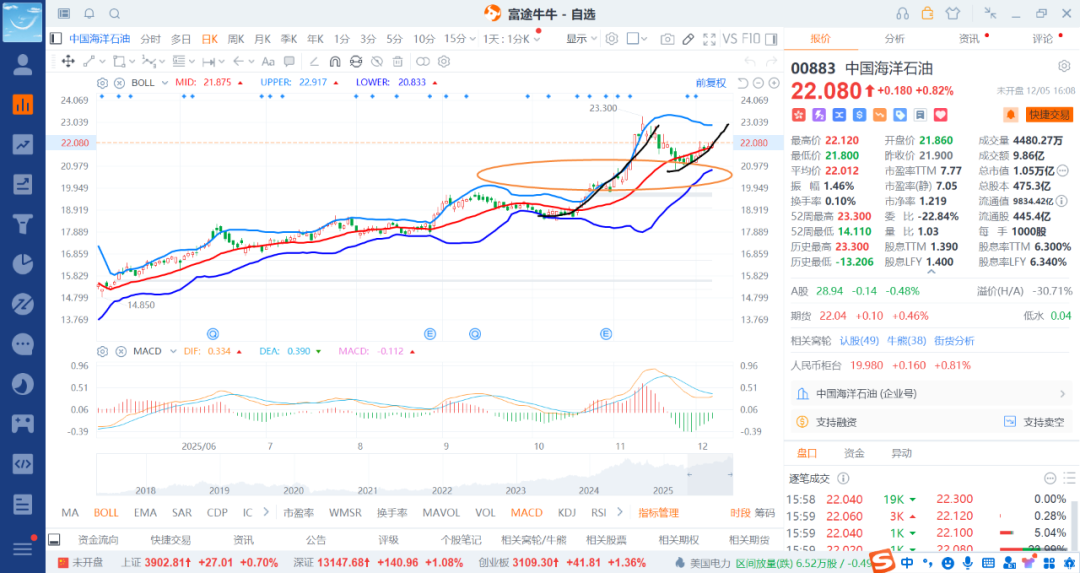Viewport: 1080px width, 573px height.
Task: Click the 前复权 adjustment button
Action: point(711,83)
